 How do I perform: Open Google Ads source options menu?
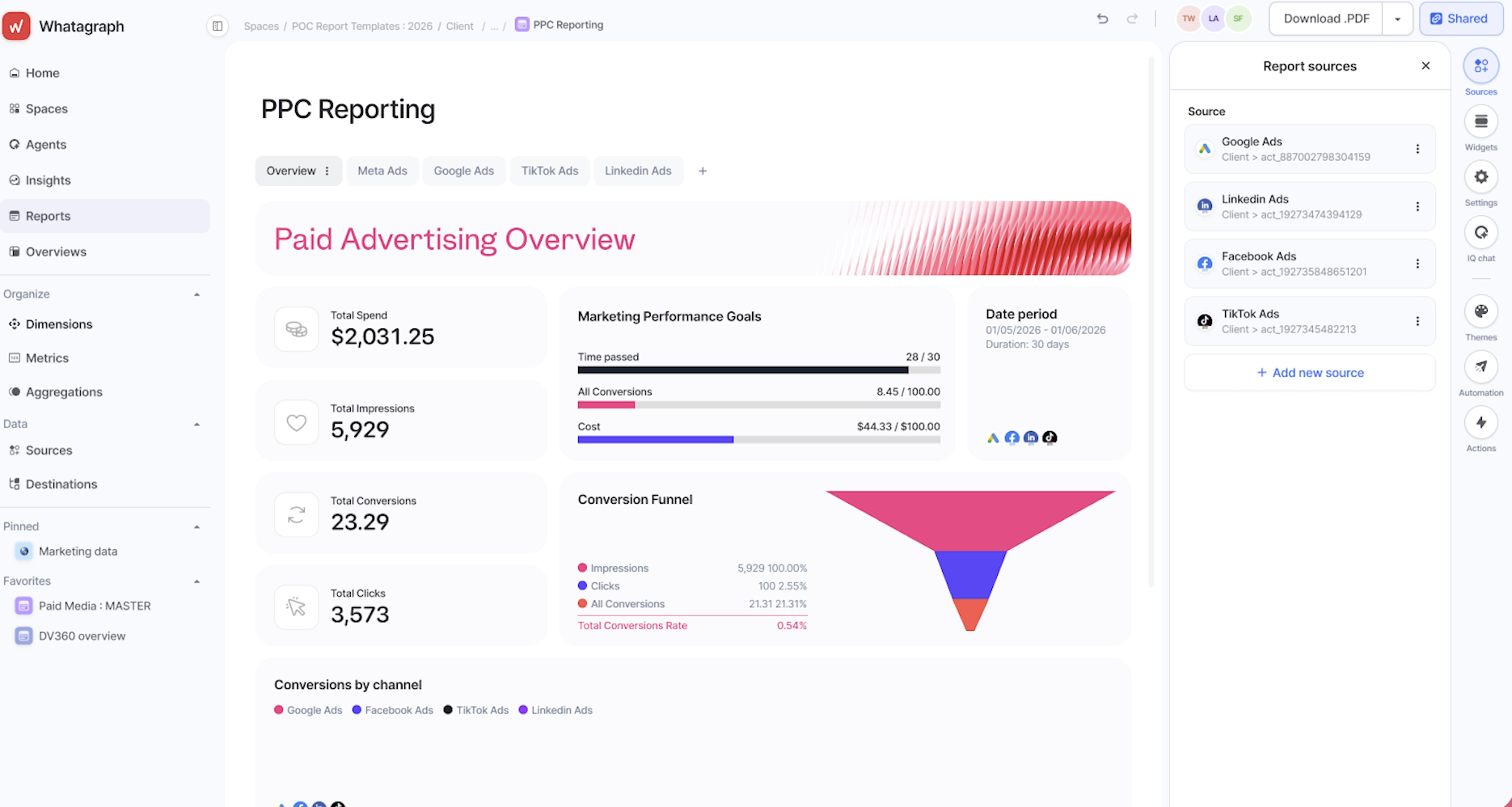(x=1417, y=149)
